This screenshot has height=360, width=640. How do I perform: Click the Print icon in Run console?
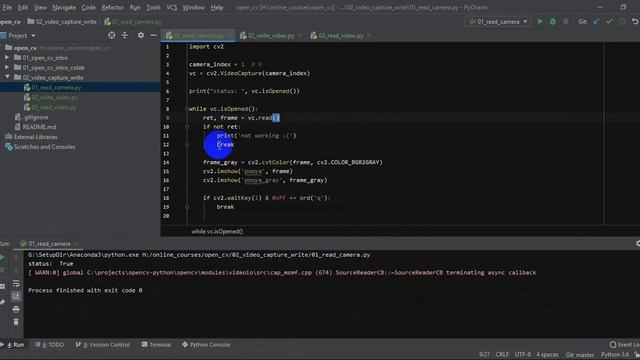pyautogui.click(x=16, y=309)
